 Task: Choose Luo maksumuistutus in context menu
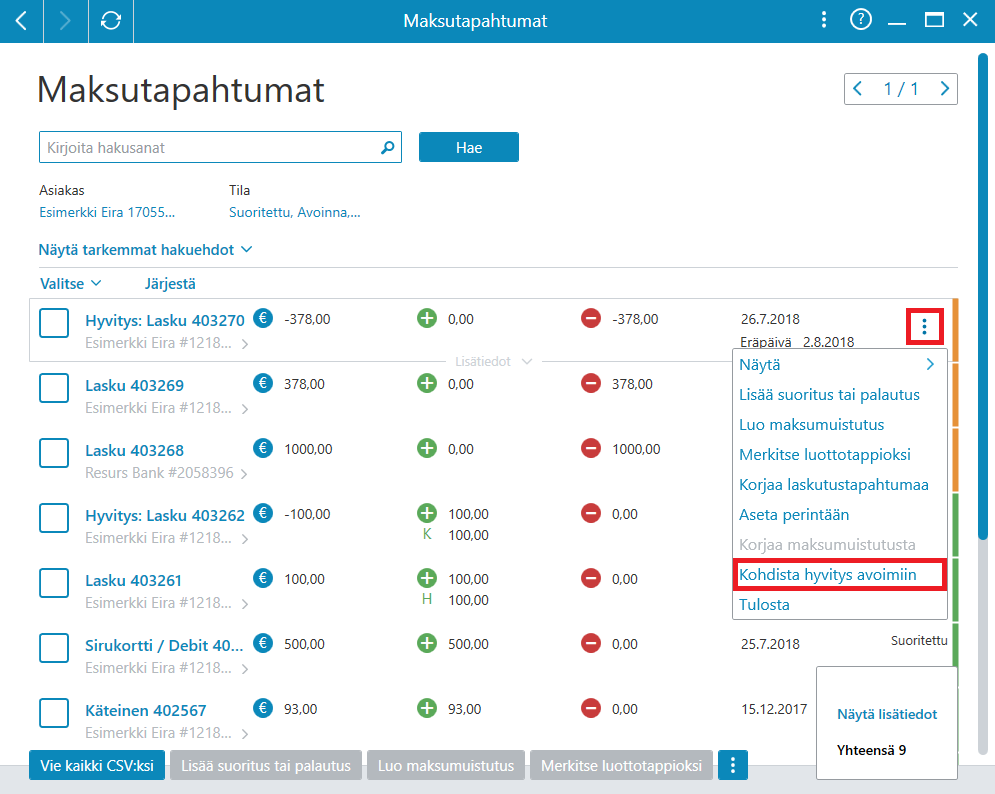[811, 425]
